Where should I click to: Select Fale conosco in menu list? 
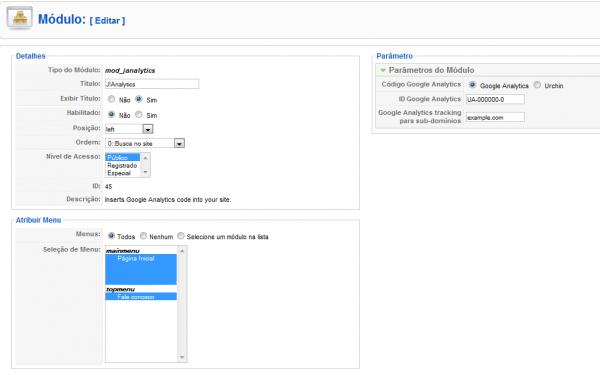click(141, 296)
